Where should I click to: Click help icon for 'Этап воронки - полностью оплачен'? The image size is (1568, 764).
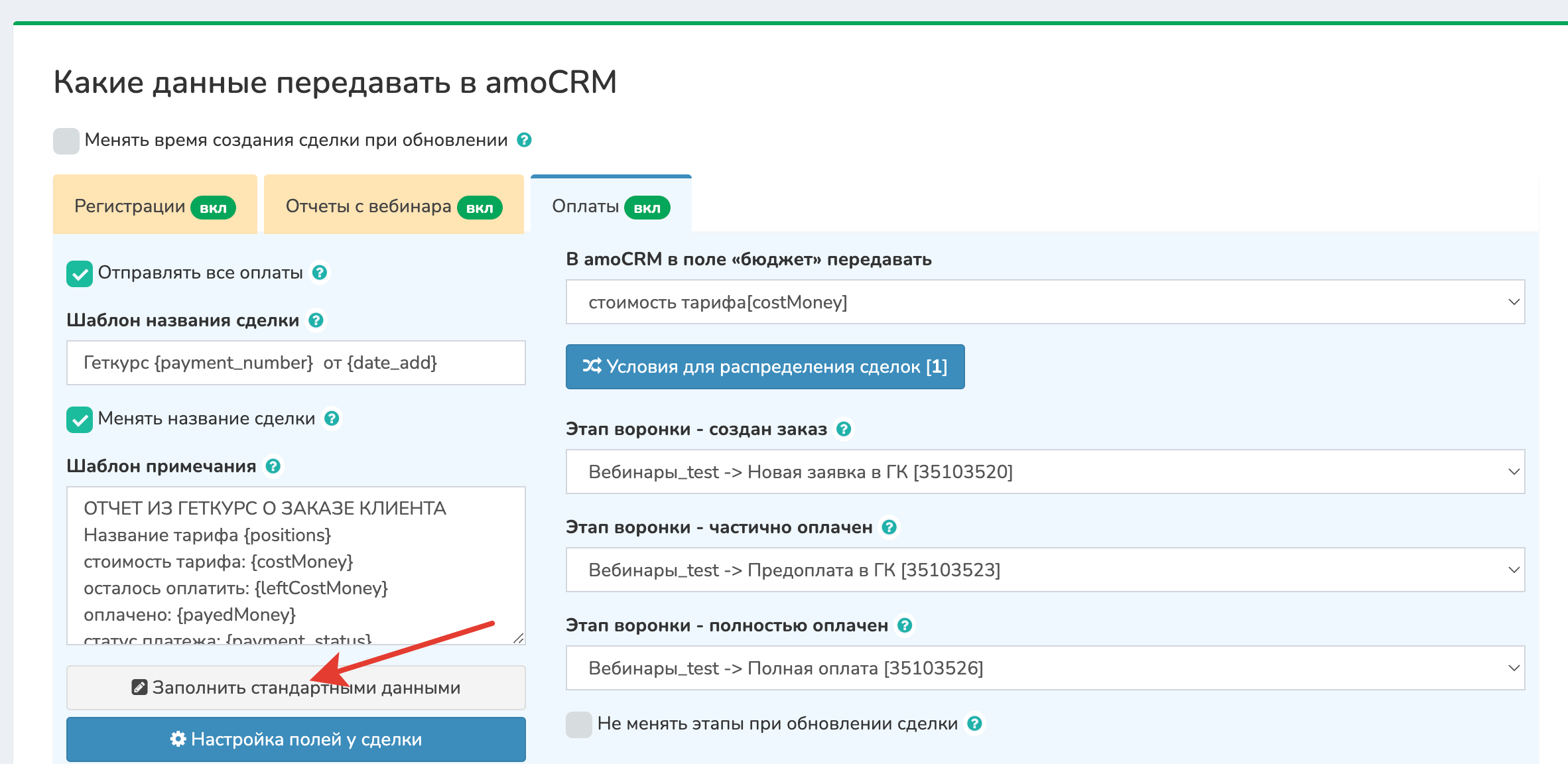[x=905, y=625]
